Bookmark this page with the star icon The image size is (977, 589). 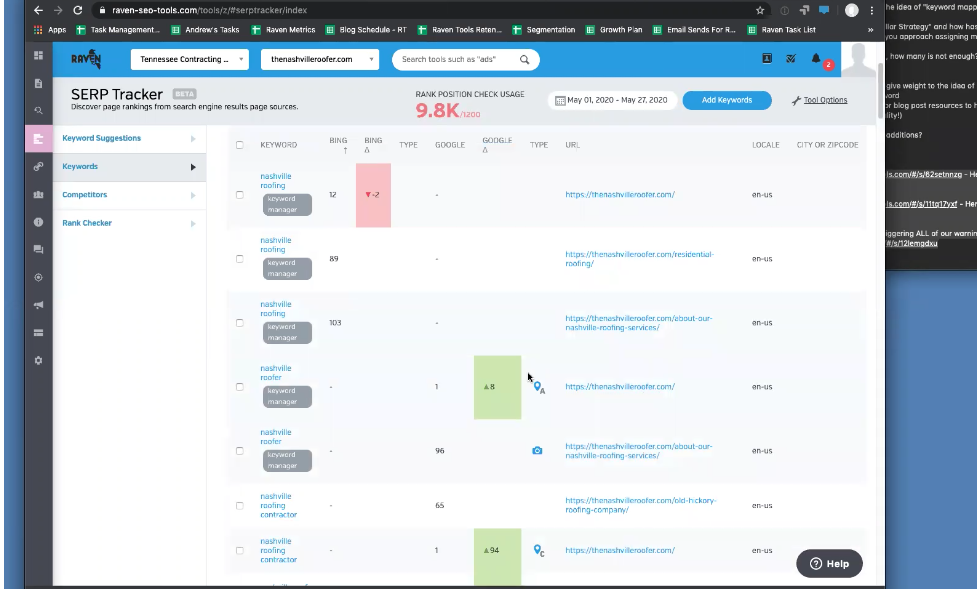tap(760, 10)
